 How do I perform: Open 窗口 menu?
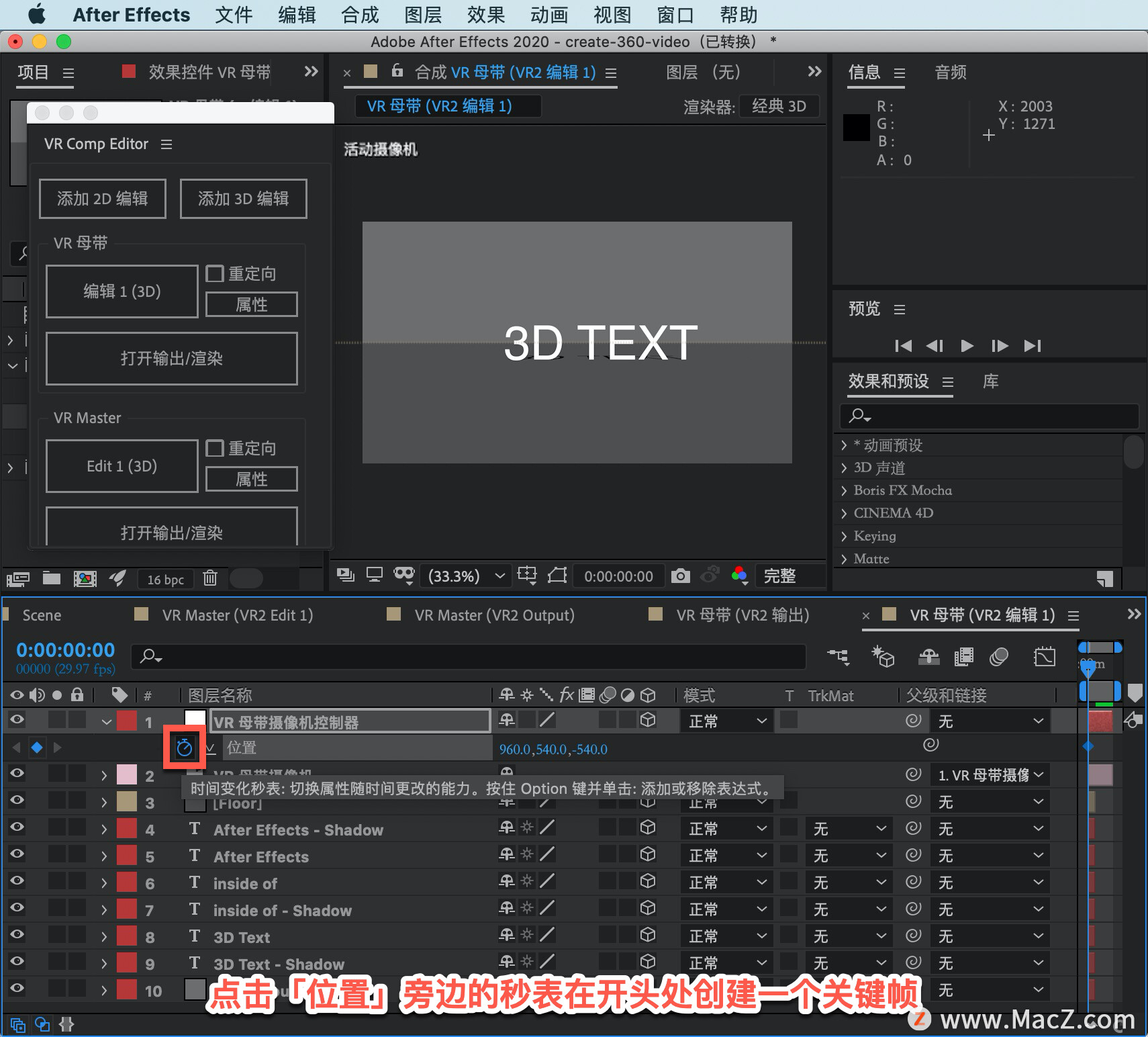(675, 15)
